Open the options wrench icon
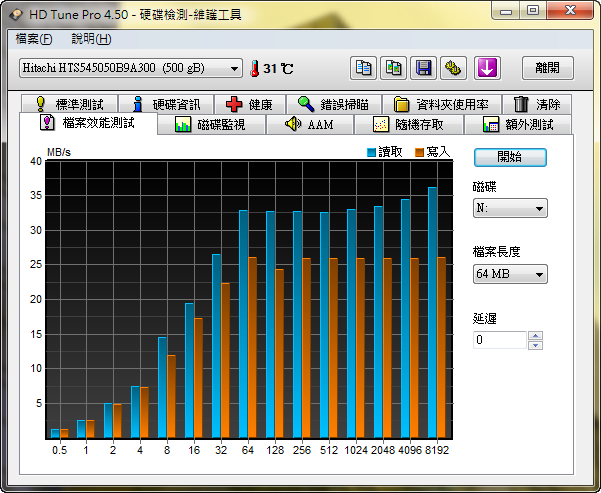Viewport: 601px width, 493px height. [x=453, y=68]
